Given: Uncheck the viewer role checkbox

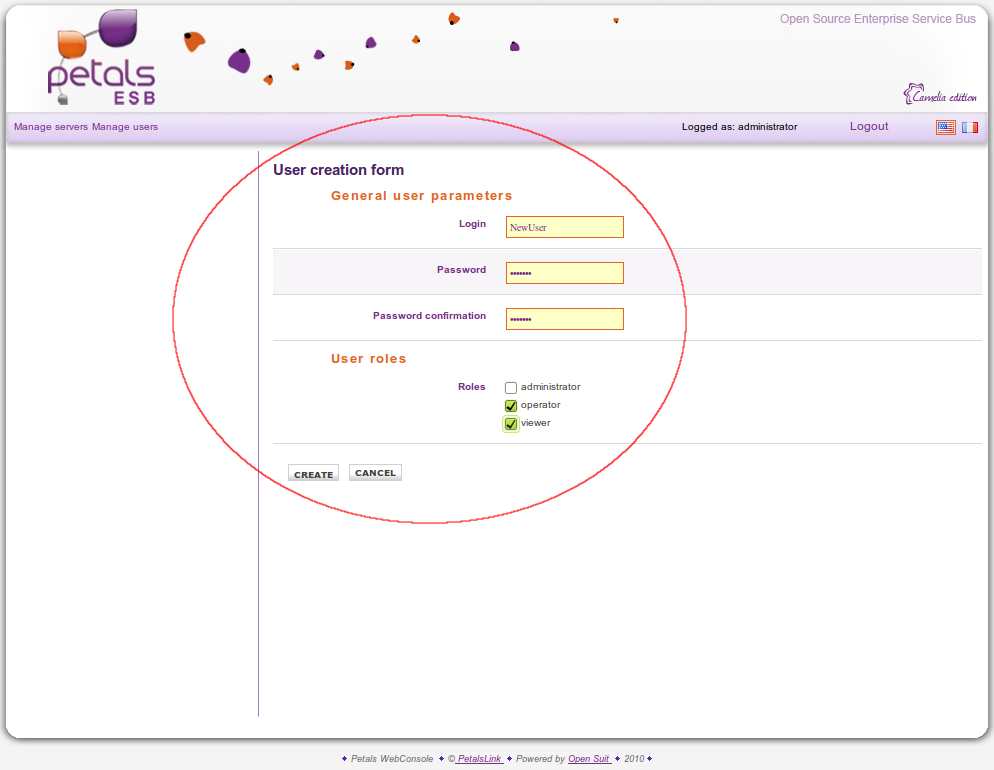Looking at the screenshot, I should pos(511,424).
